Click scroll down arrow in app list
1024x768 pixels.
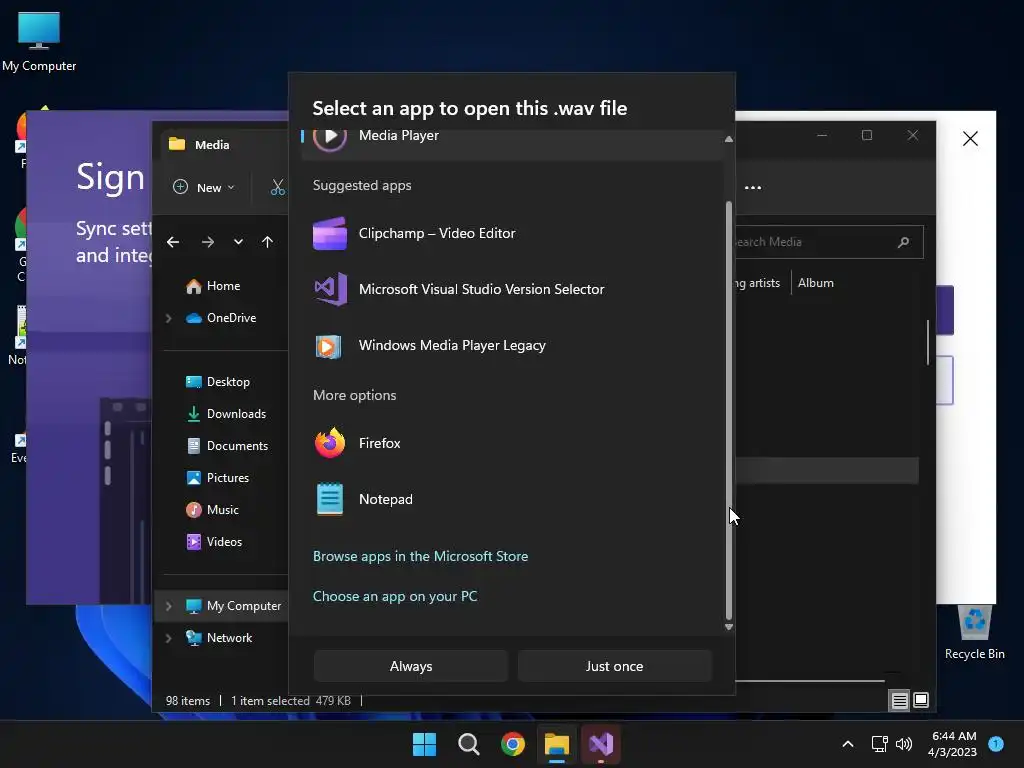pos(729,627)
